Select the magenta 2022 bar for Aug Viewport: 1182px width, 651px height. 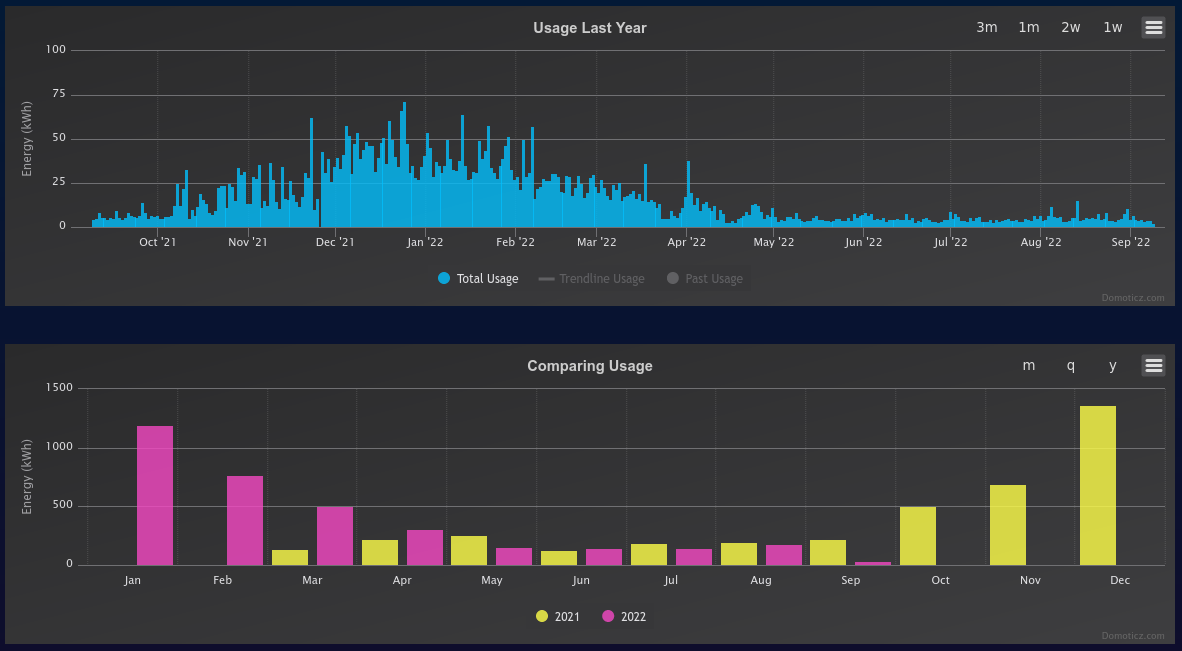click(784, 555)
